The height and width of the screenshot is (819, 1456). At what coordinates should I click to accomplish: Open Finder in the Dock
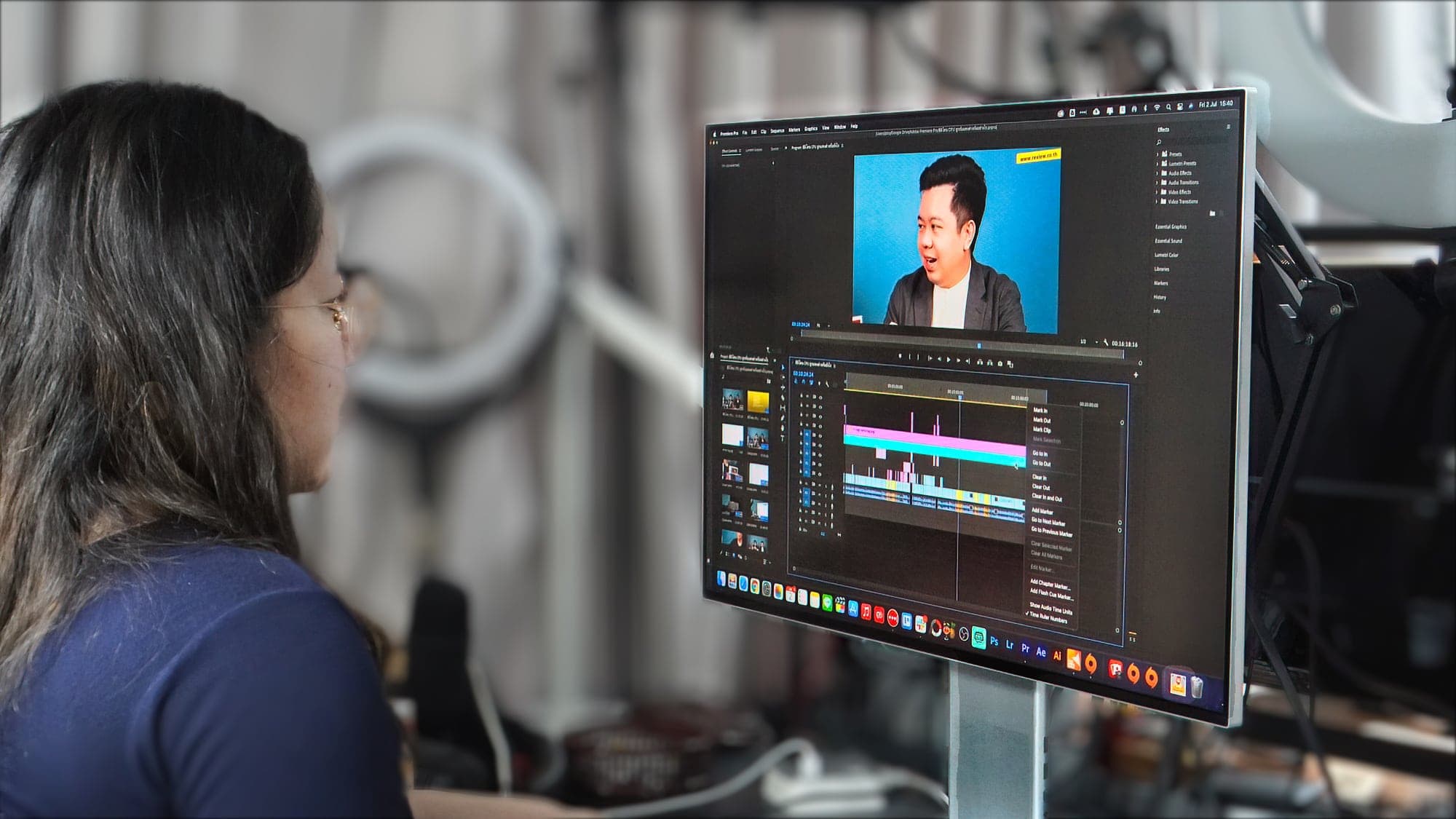(x=721, y=579)
